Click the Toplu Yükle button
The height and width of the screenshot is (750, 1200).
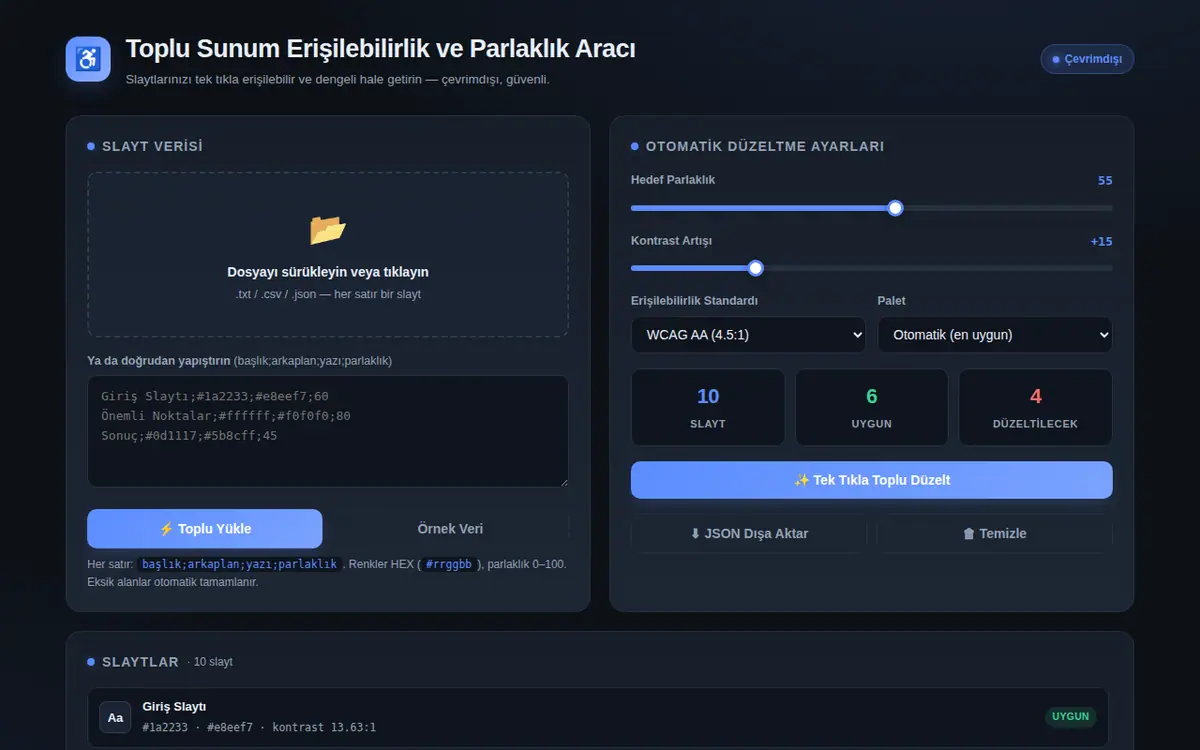click(x=205, y=529)
